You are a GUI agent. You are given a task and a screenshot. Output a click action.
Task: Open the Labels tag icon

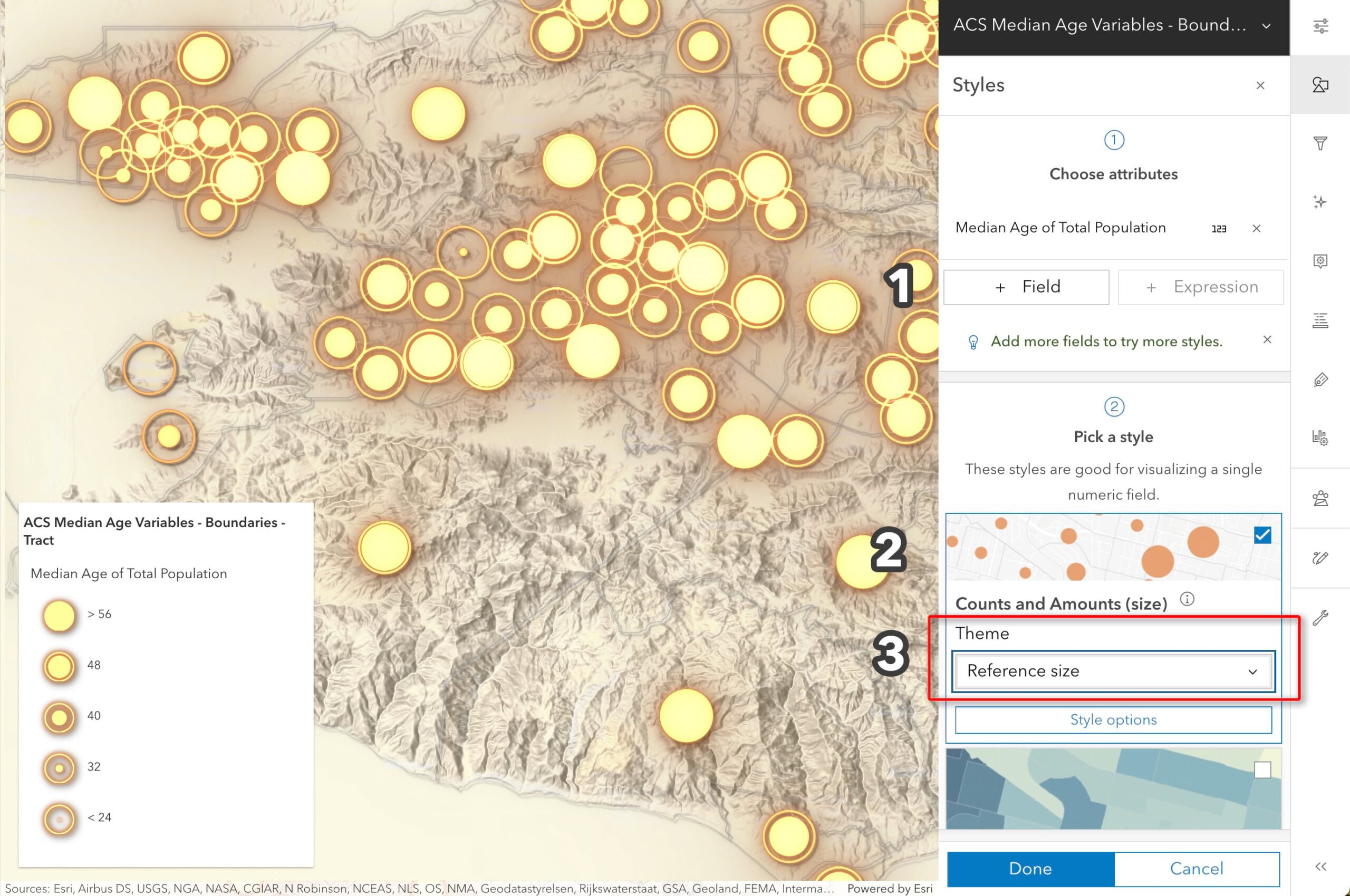pyautogui.click(x=1320, y=380)
